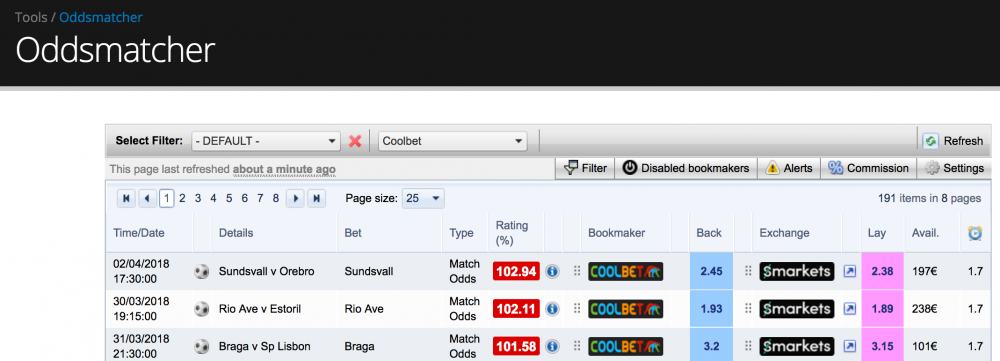Sort by Lay column header
This screenshot has height=361, width=1000.
[x=877, y=233]
